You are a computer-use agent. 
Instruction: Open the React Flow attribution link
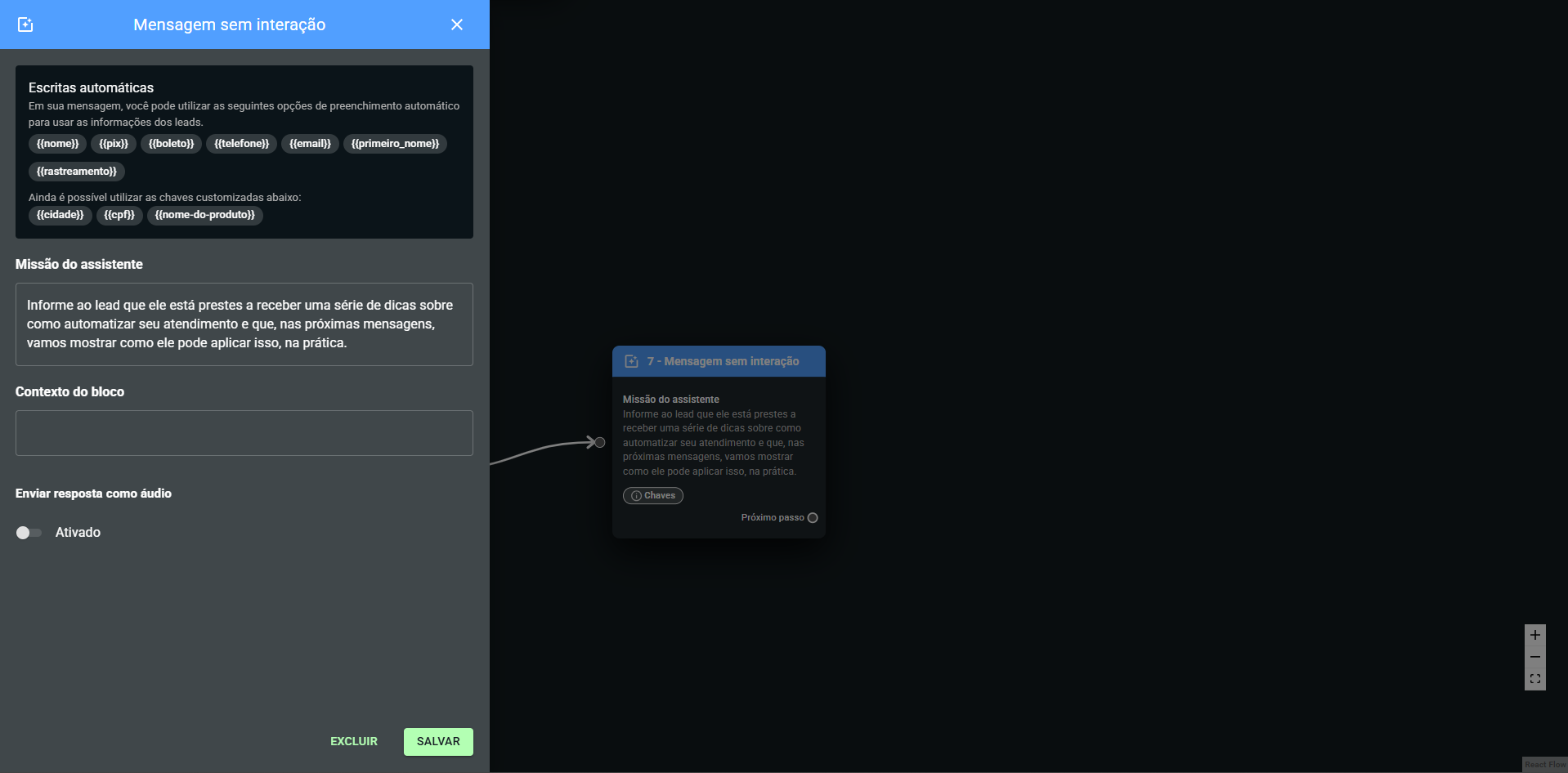tap(1544, 765)
